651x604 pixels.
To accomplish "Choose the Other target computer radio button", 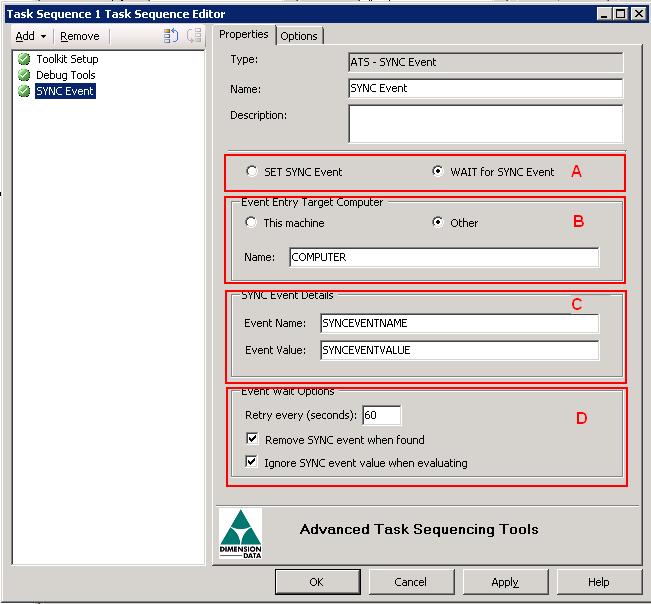I will (x=438, y=222).
